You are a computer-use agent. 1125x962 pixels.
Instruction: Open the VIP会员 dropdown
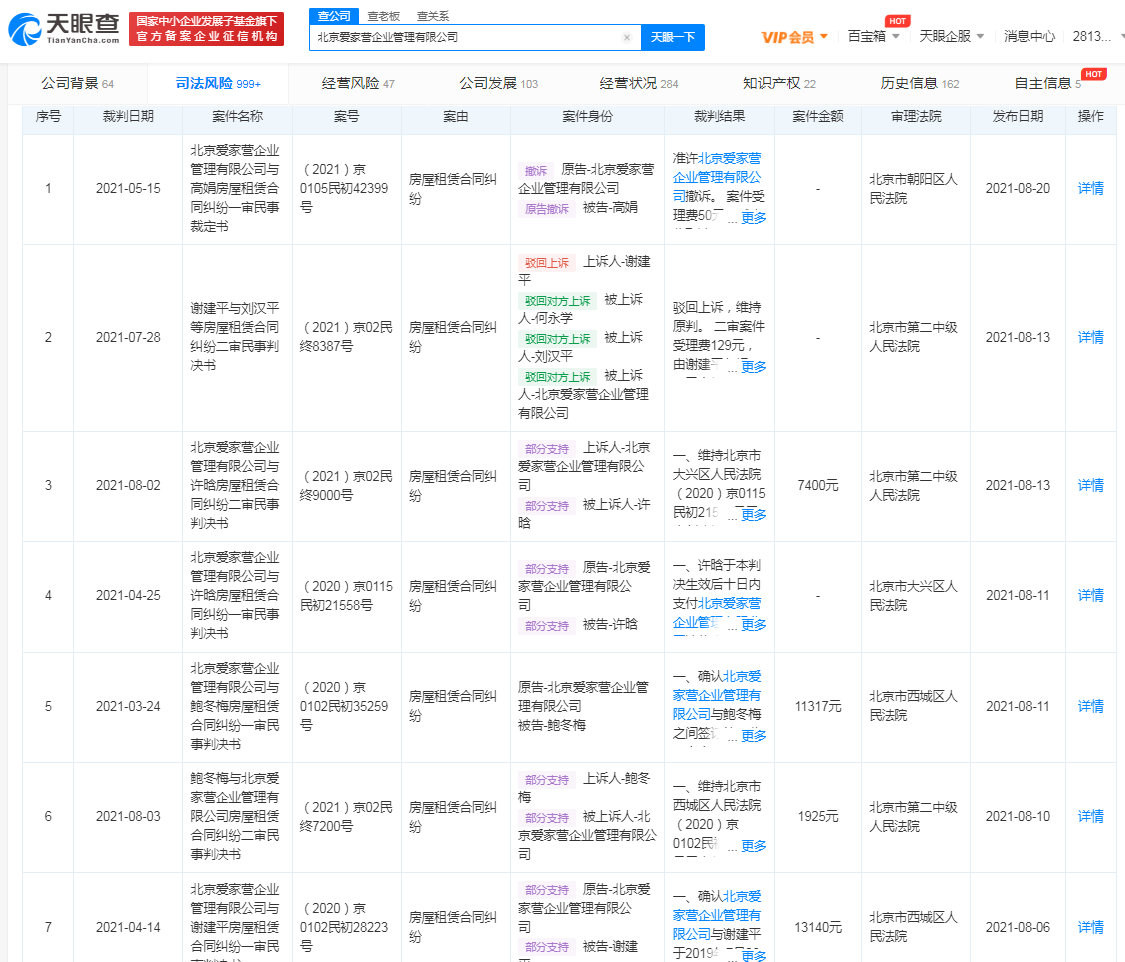[794, 37]
